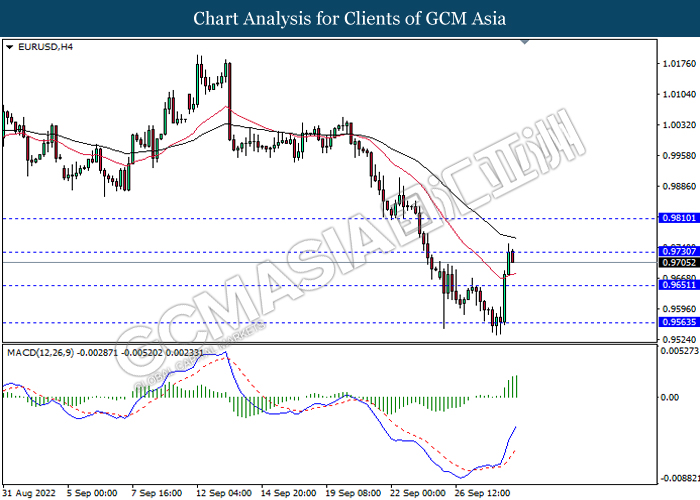700x500 pixels.
Task: Select the 0.97307 horizontal level label
Action: [x=678, y=252]
